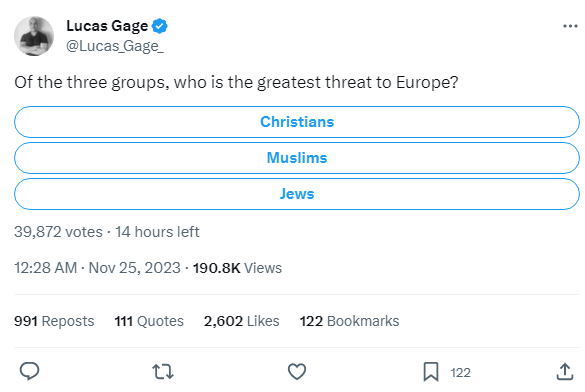Click the repost arrows icon

pos(163,372)
